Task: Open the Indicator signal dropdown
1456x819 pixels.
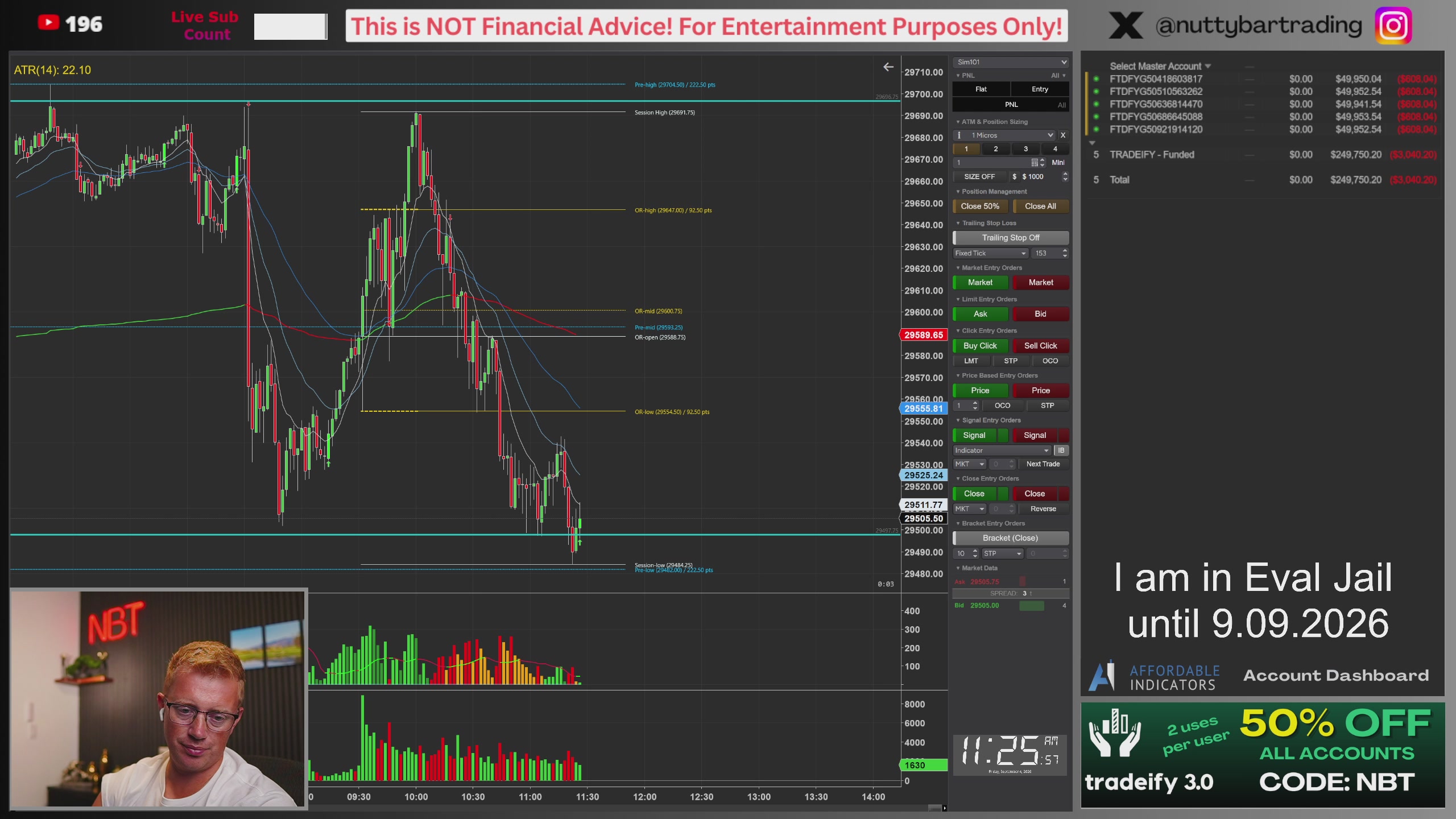Action: click(x=1002, y=450)
